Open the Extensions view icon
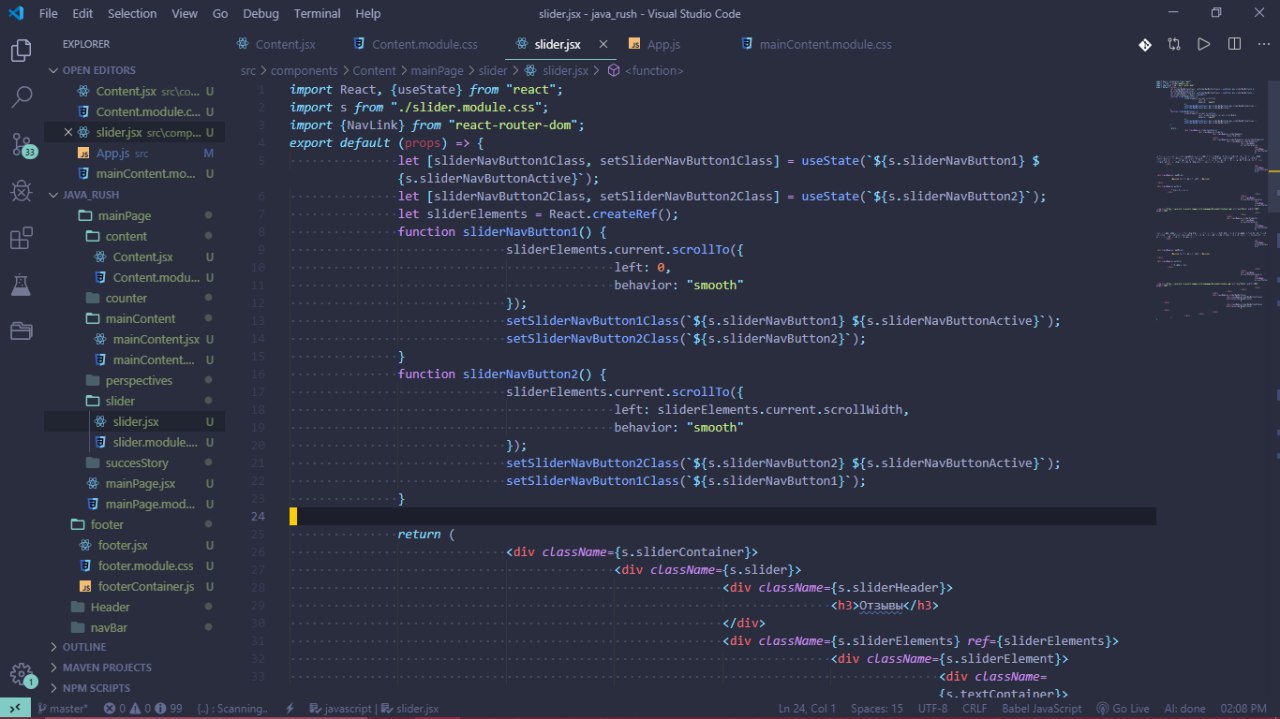The width and height of the screenshot is (1280, 719). coord(21,238)
